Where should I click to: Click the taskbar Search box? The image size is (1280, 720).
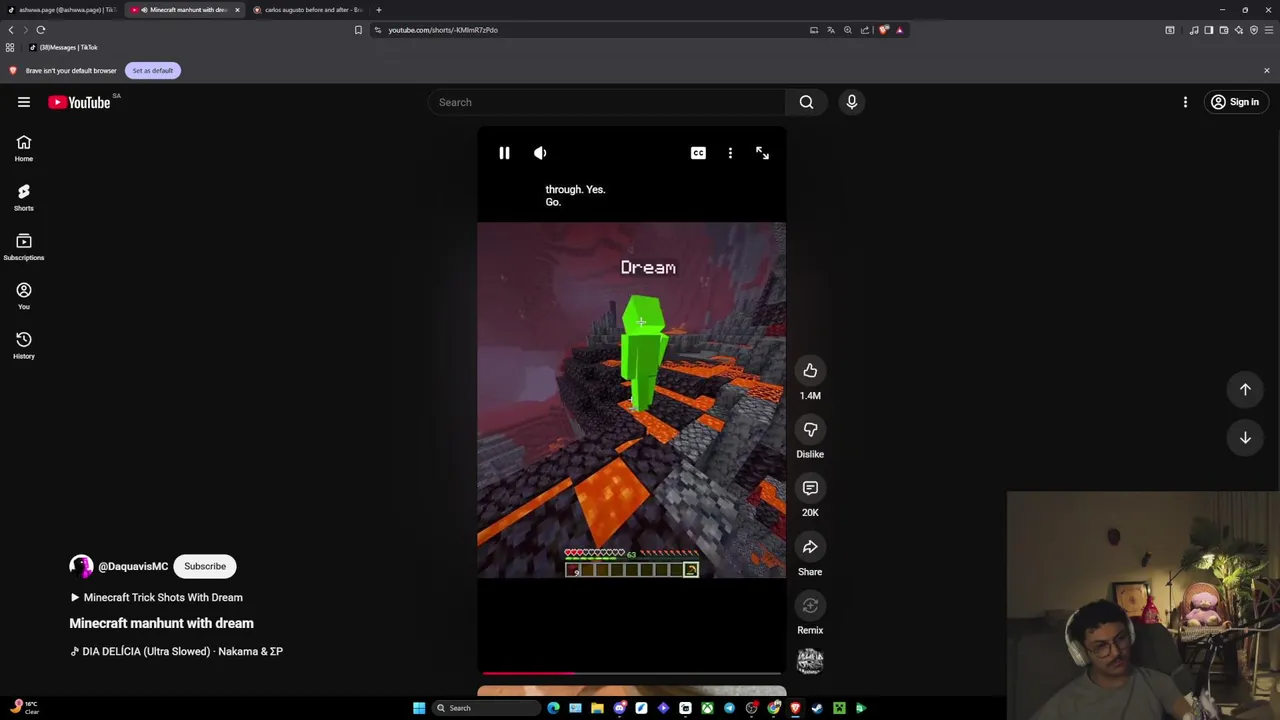pyautogui.click(x=485, y=708)
